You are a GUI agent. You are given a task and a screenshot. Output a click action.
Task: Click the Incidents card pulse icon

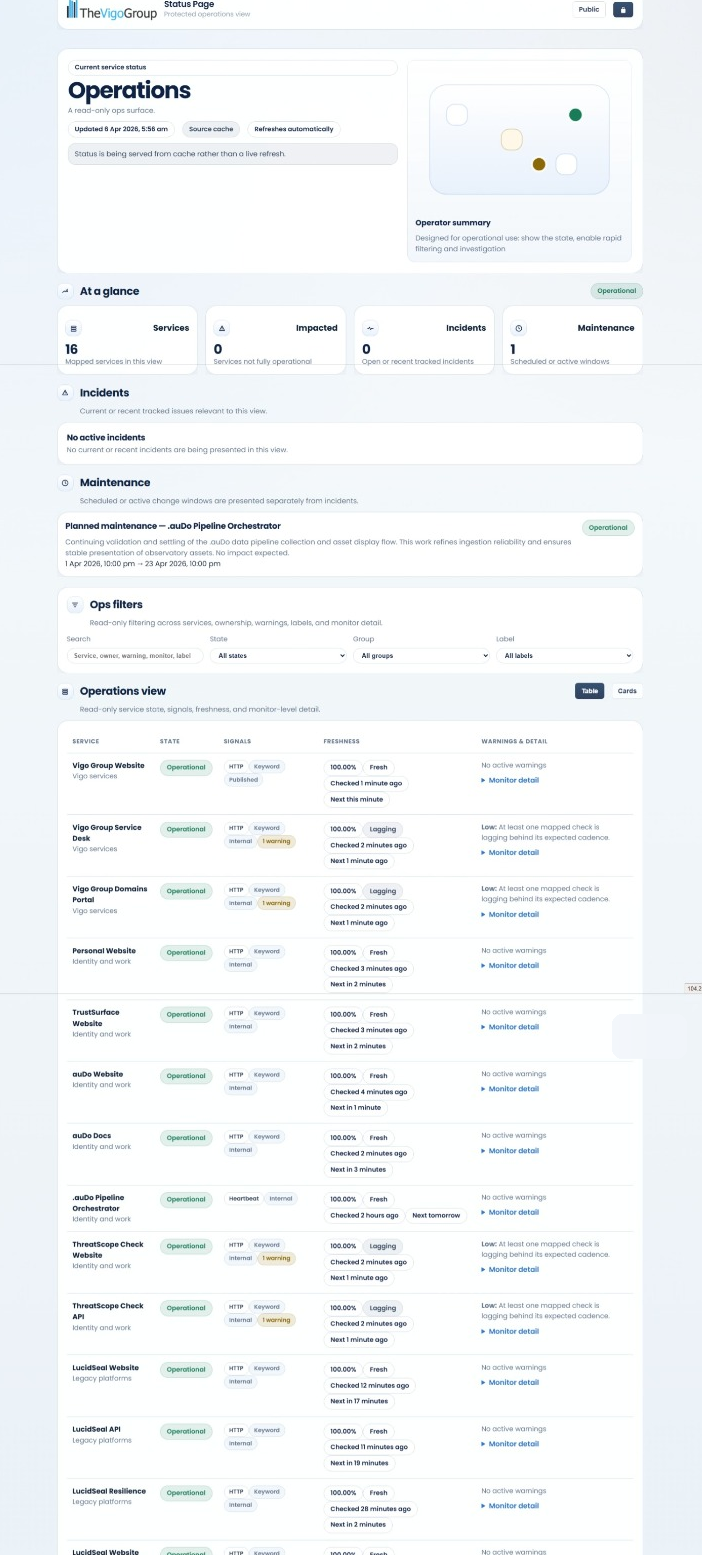coord(370,328)
